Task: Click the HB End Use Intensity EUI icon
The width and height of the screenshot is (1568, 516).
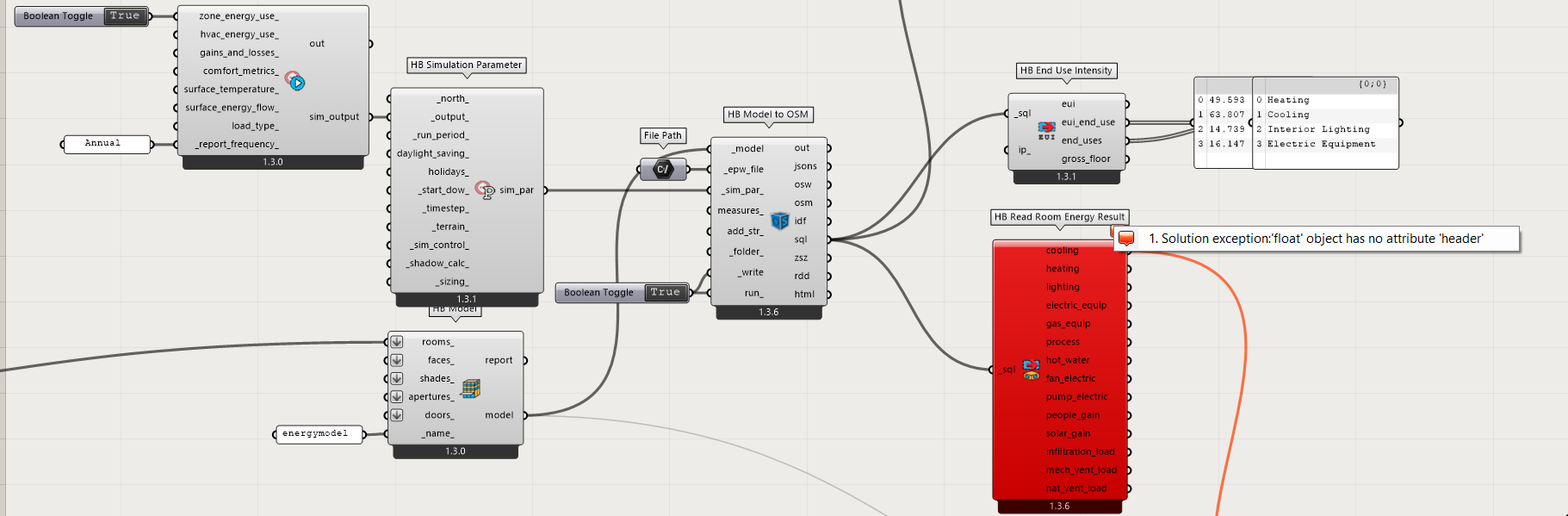Action: [1046, 131]
